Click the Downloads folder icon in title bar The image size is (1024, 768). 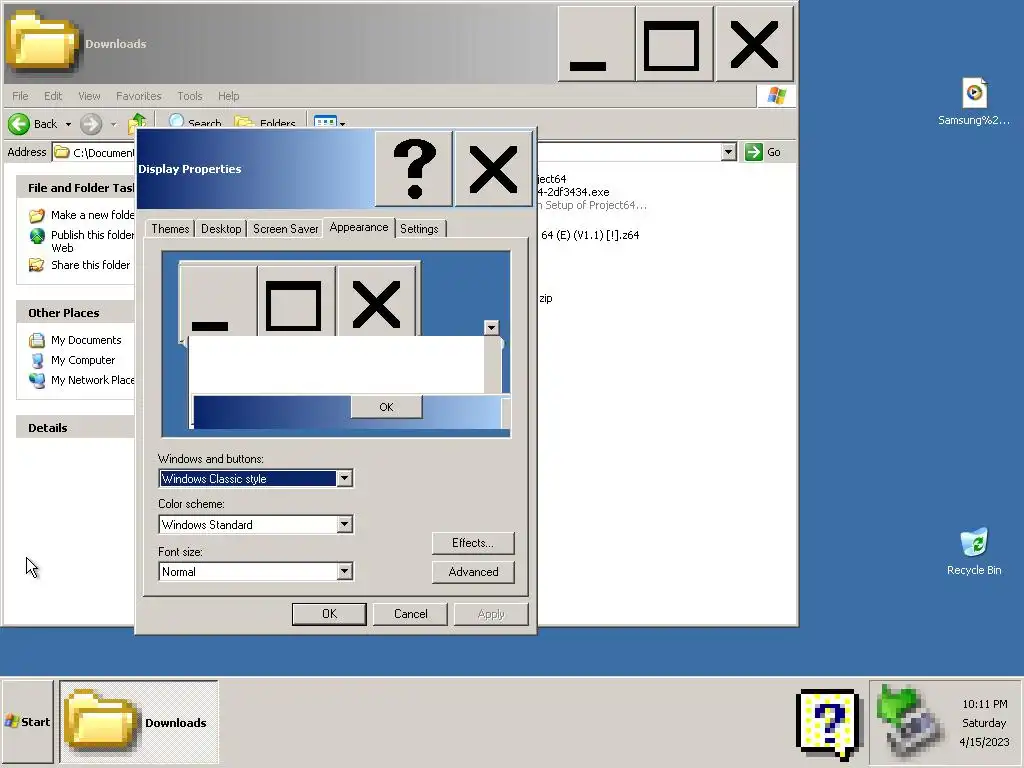coord(42,42)
